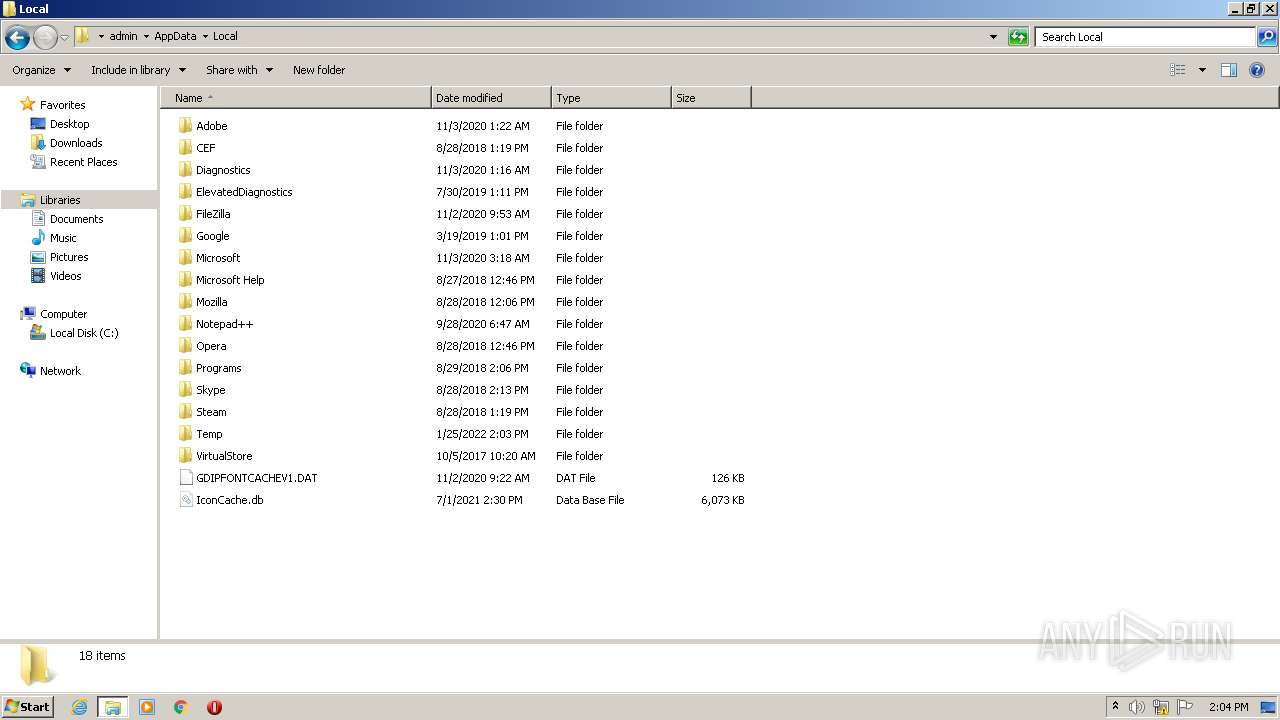Open the view options dropdown arrow
This screenshot has width=1280, height=720.
pyautogui.click(x=1202, y=70)
